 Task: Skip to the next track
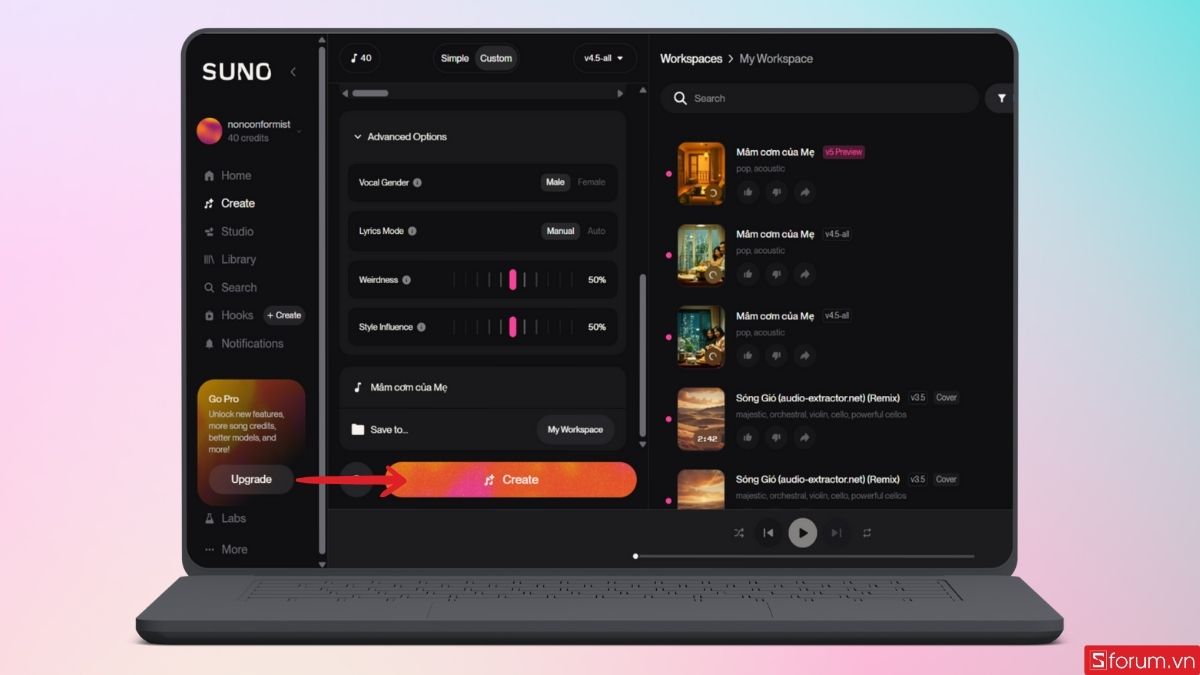pos(837,533)
